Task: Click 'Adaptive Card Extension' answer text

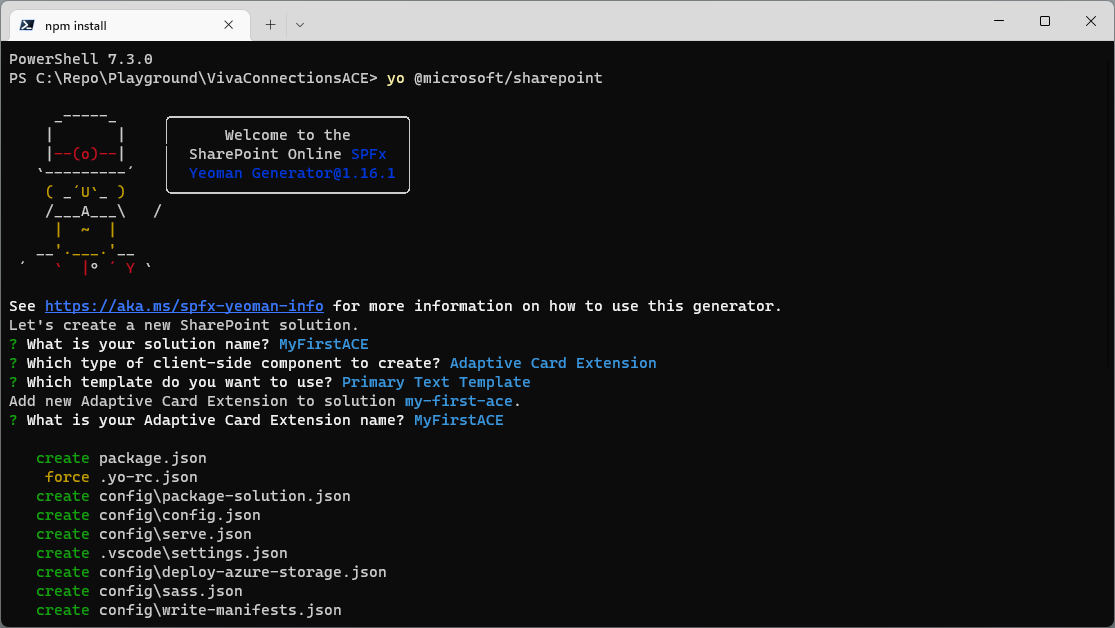Action: point(553,363)
